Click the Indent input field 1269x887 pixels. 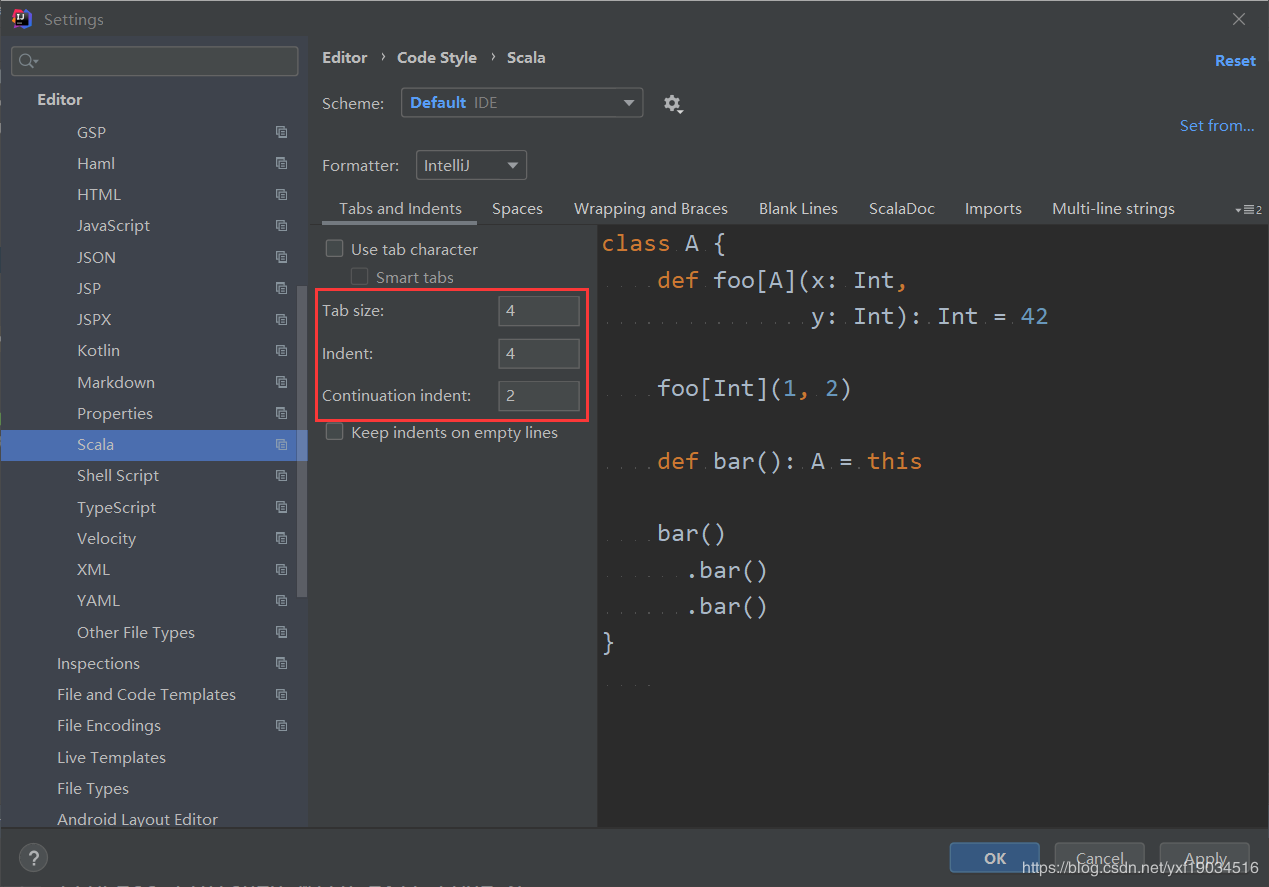click(x=539, y=353)
